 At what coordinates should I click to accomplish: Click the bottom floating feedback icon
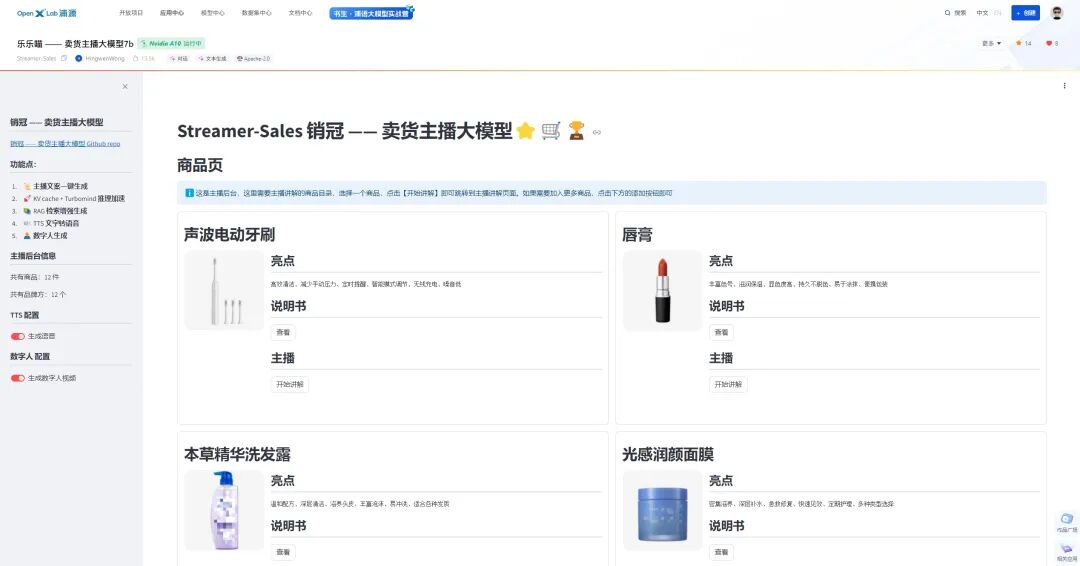point(1067,551)
